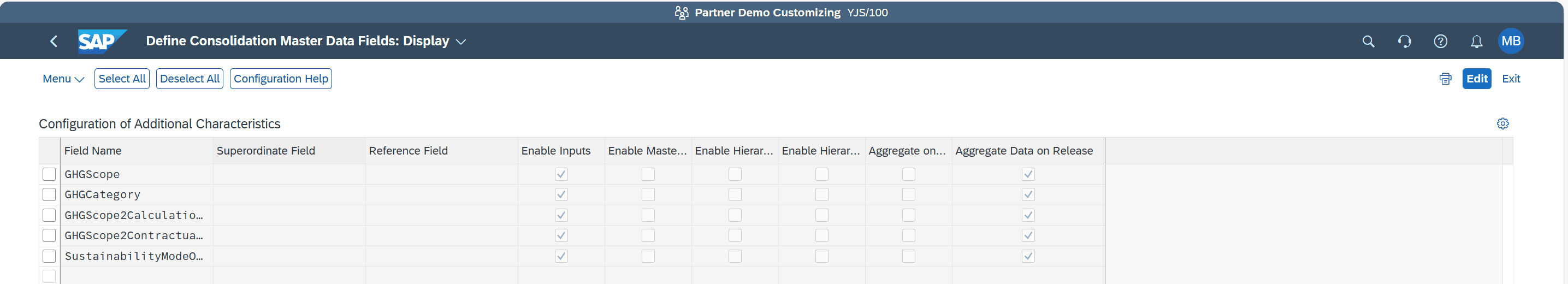This screenshot has height=284, width=1568.
Task: Click the back navigation arrow
Action: click(x=54, y=42)
